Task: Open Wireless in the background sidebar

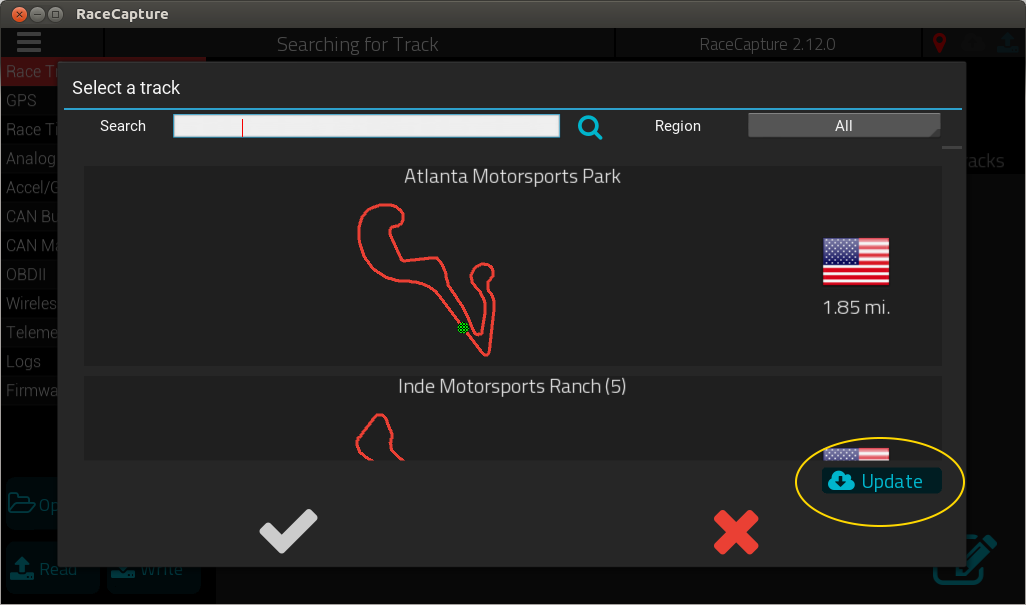Action: 29,303
